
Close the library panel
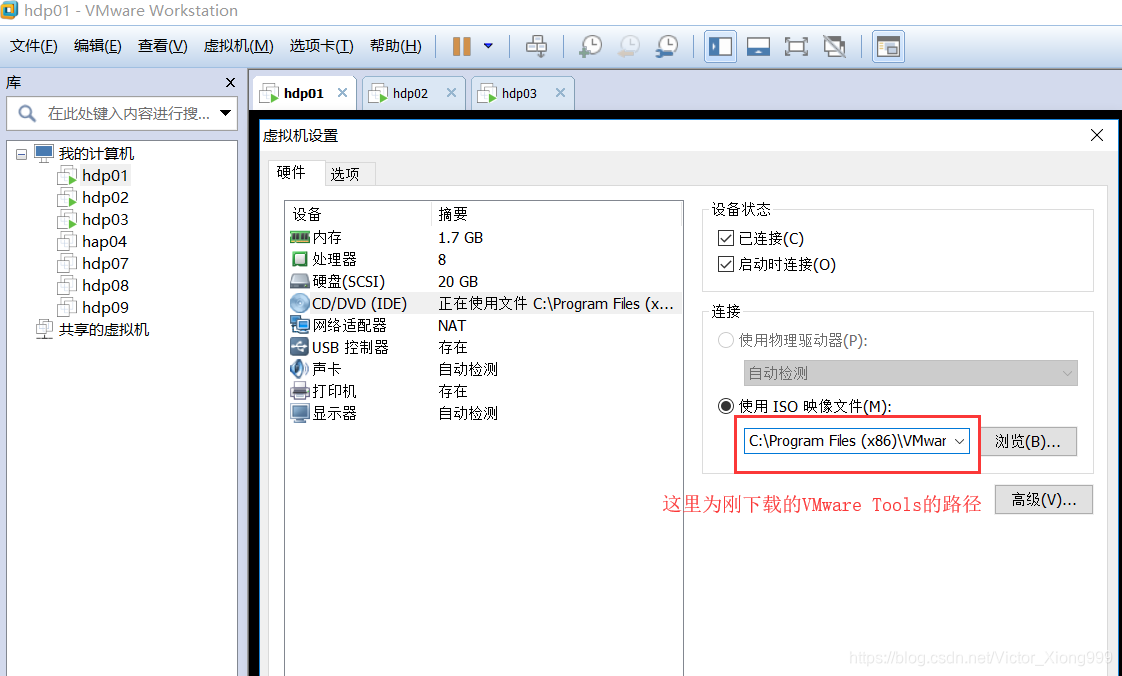[230, 82]
